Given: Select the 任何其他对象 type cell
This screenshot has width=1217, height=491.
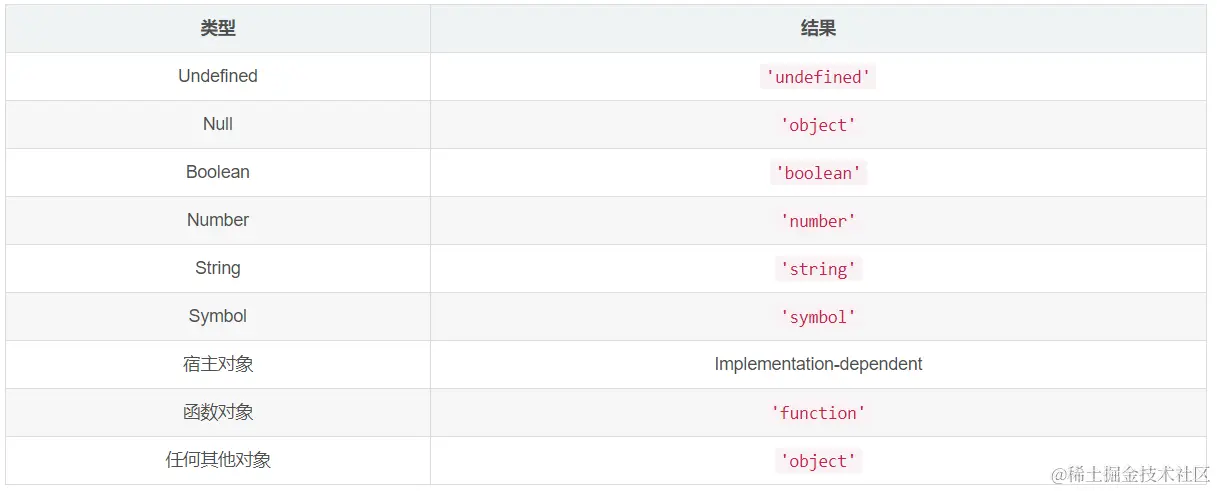Looking at the screenshot, I should coord(218,460).
